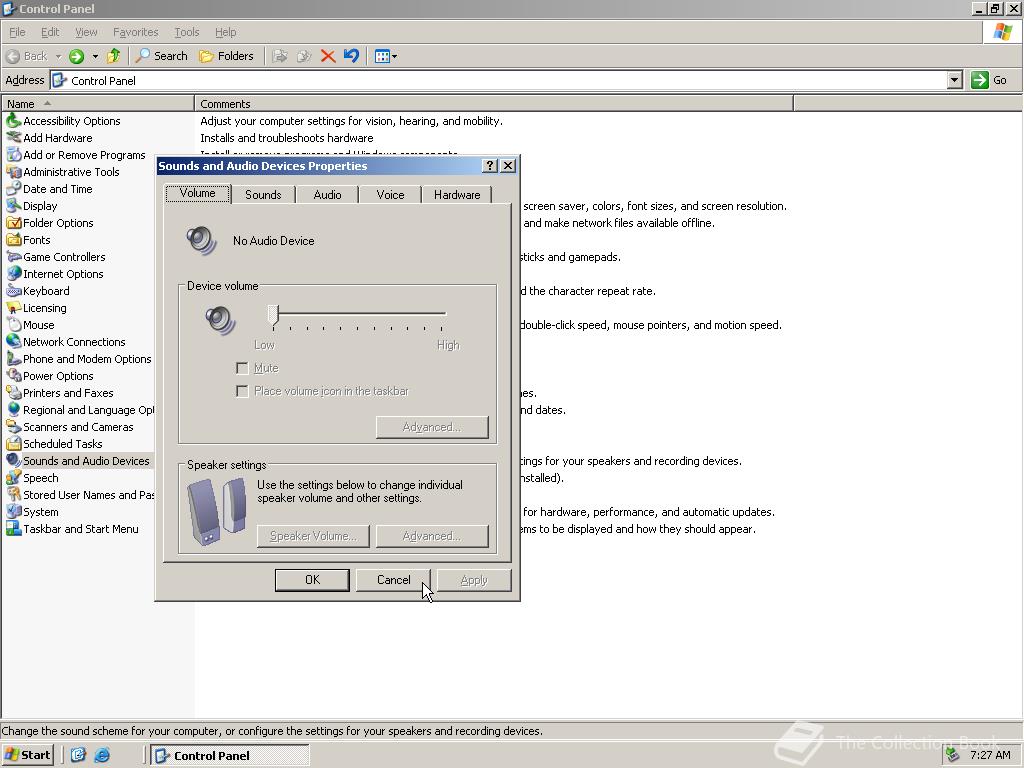The width and height of the screenshot is (1024, 768).
Task: Select the Fonts folder icon
Action: tap(13, 240)
